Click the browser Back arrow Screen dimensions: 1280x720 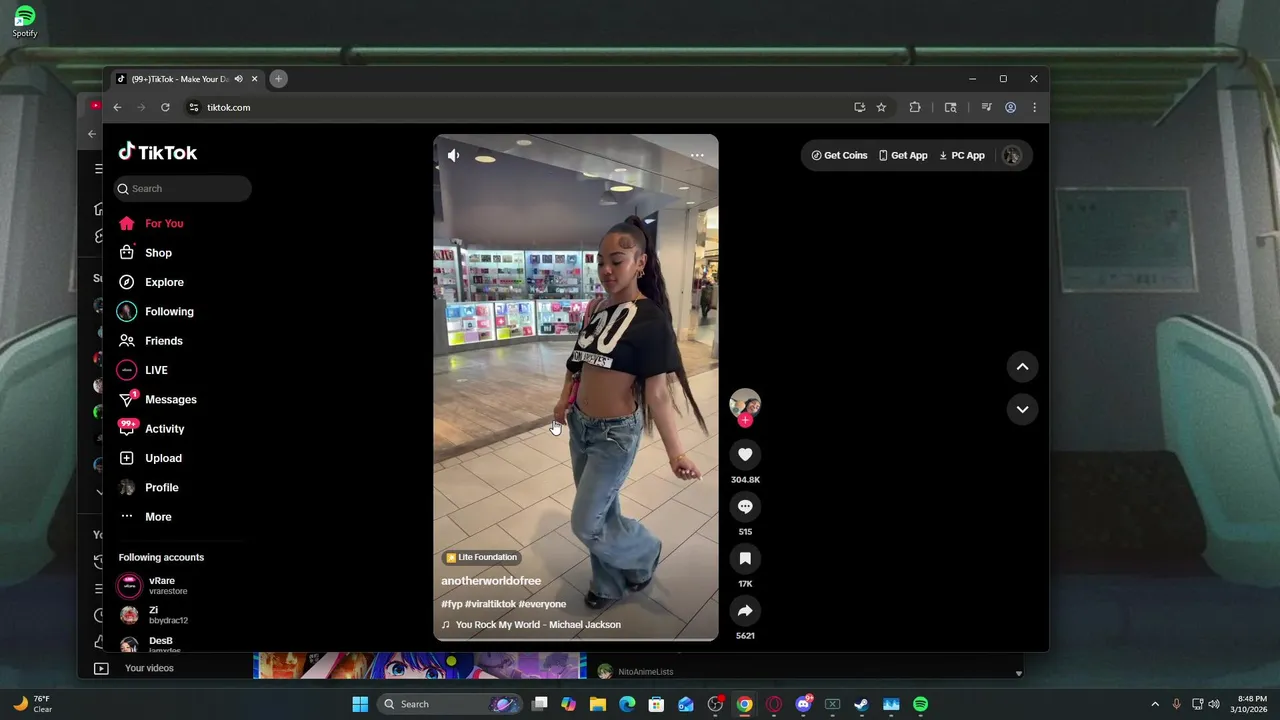117,107
